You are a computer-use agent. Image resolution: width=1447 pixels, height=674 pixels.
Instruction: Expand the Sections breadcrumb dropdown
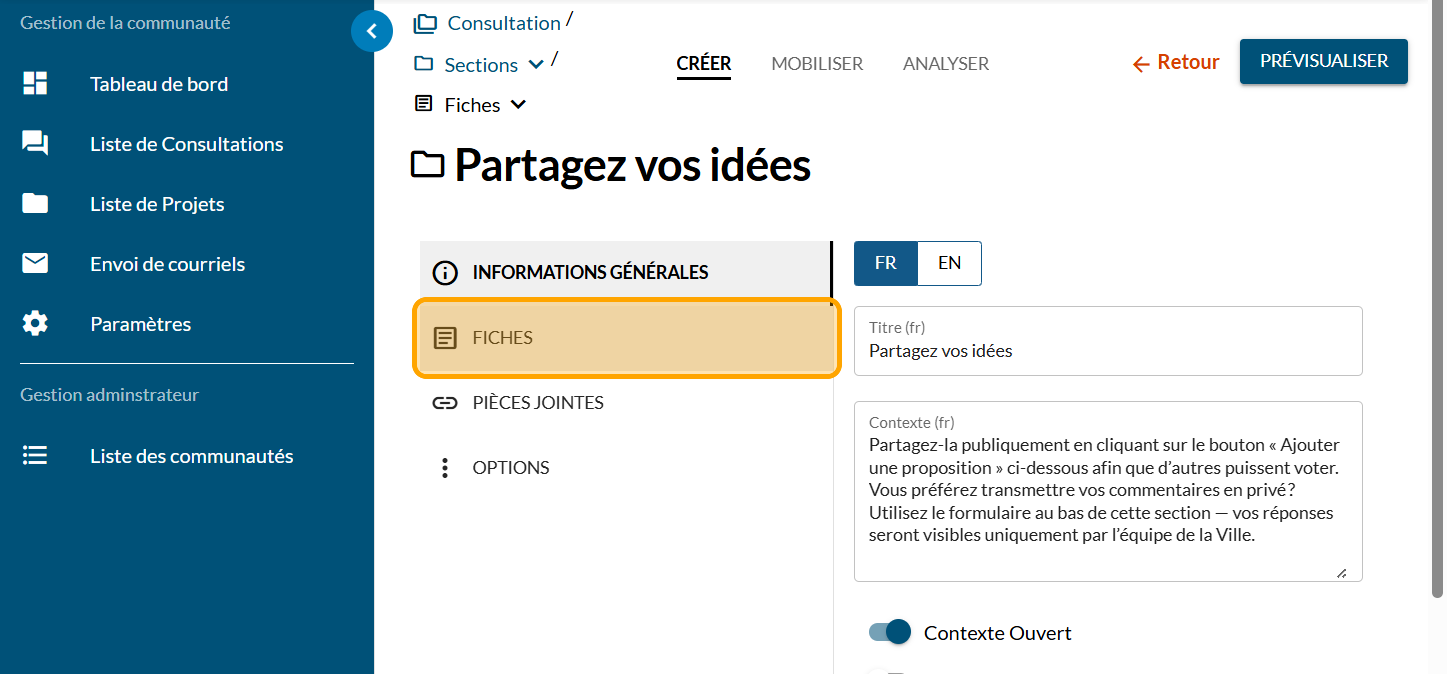point(536,65)
